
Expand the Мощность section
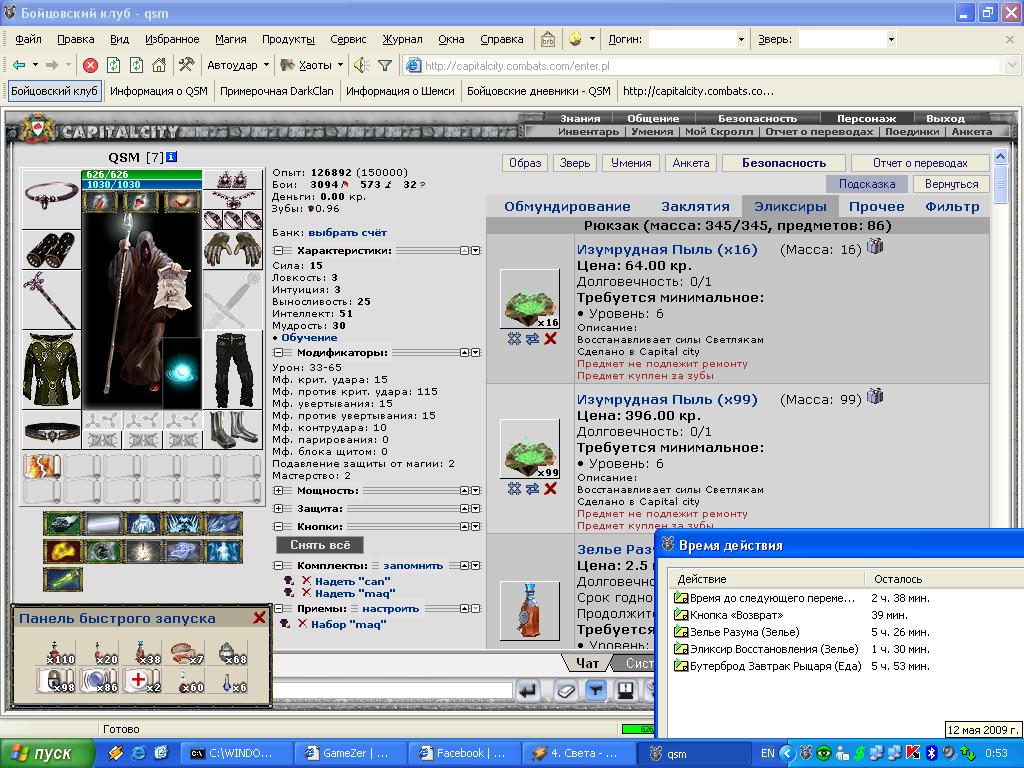(278, 490)
